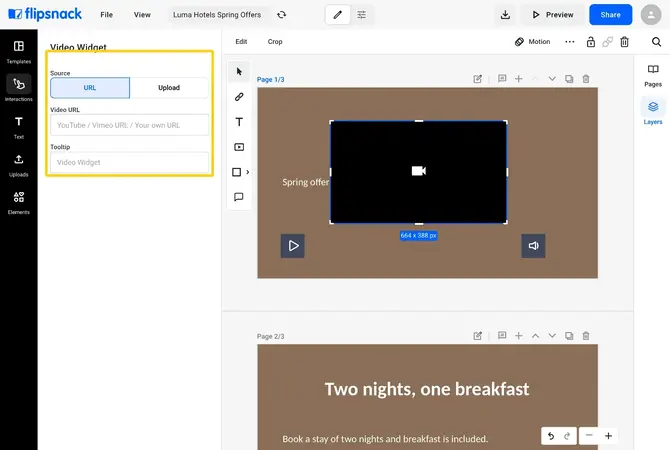Switch to pencil edit mode
This screenshot has width=670, height=450.
click(x=338, y=15)
